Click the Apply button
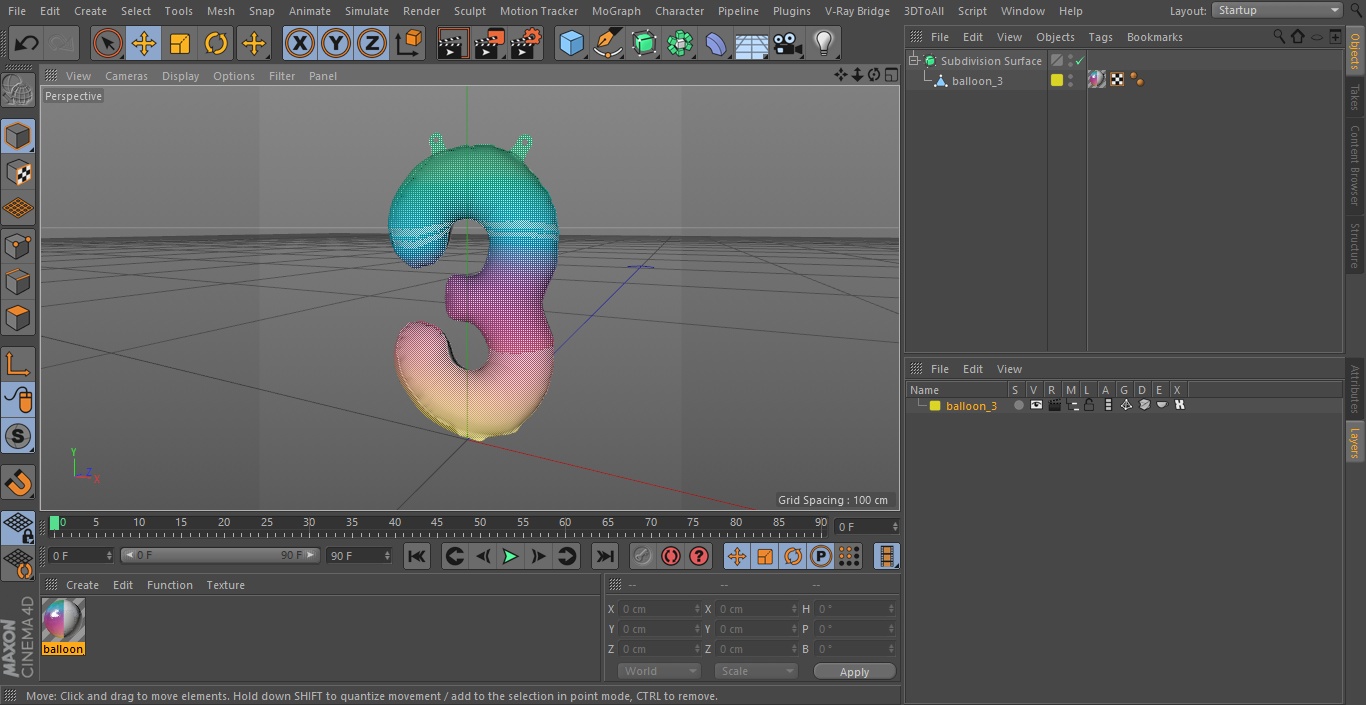This screenshot has height=705, width=1366. [x=854, y=672]
